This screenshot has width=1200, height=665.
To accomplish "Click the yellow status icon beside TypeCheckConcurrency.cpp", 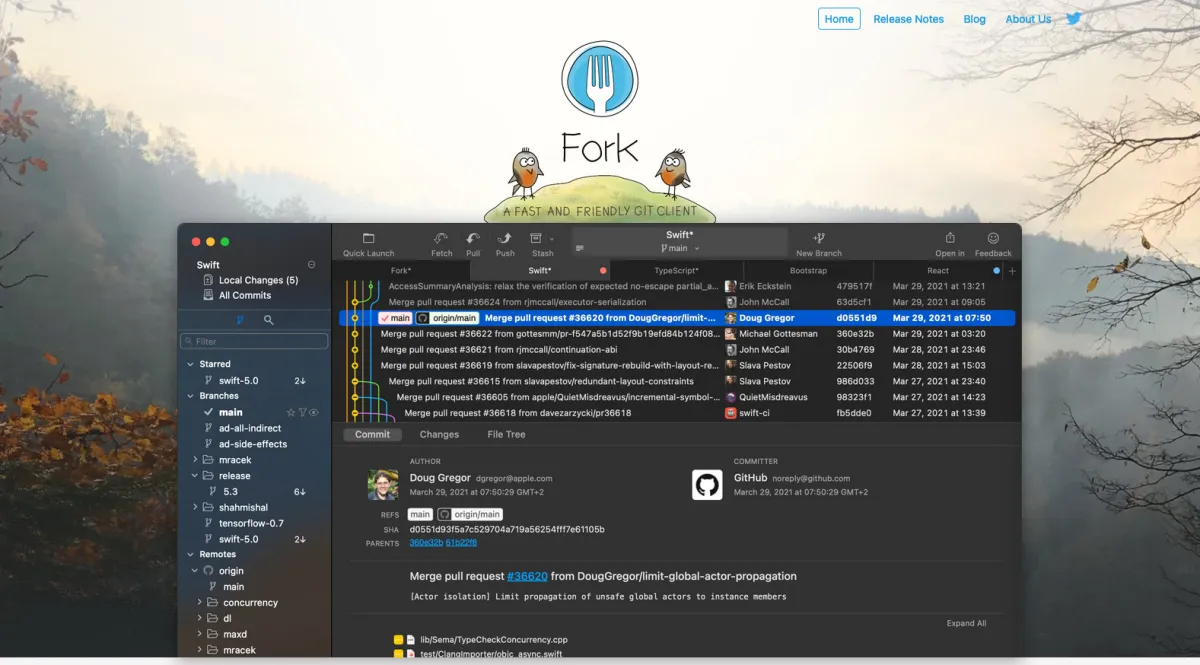I will coord(398,639).
